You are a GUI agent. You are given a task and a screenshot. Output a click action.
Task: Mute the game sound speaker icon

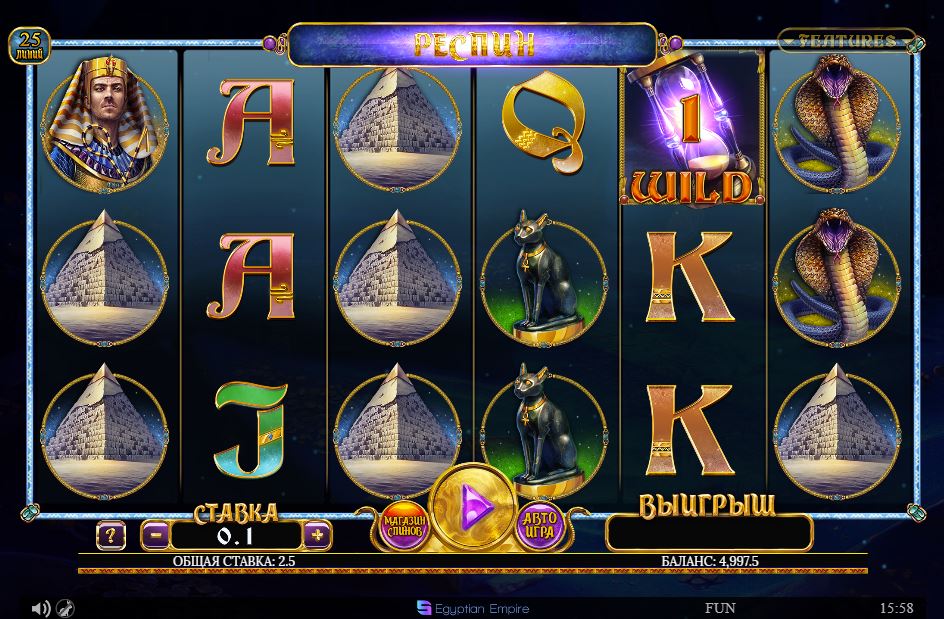click(40, 608)
